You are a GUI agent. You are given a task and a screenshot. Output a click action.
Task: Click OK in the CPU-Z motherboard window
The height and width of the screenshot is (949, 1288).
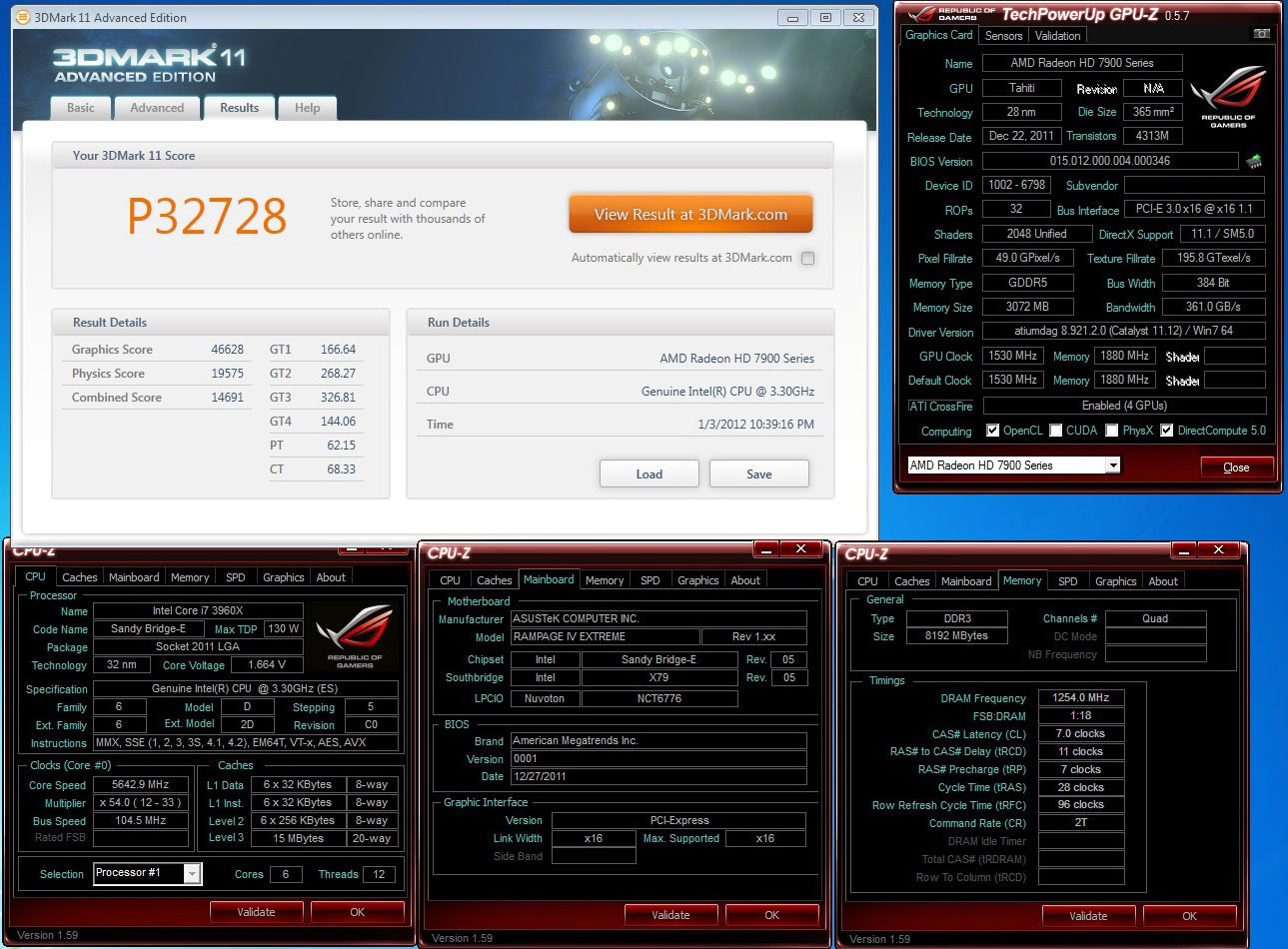tap(771, 915)
